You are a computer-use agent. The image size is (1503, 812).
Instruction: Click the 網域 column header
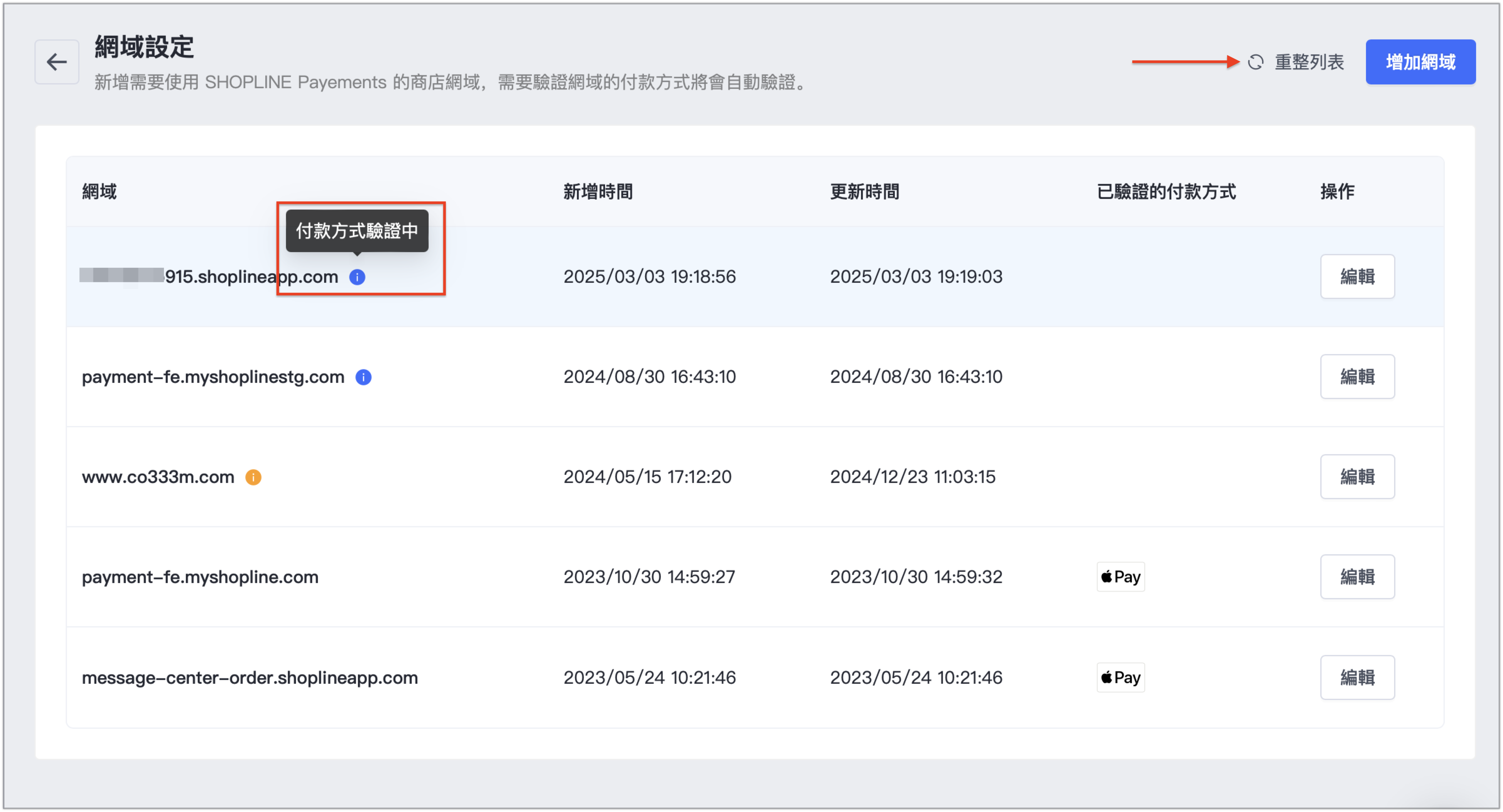point(99,191)
